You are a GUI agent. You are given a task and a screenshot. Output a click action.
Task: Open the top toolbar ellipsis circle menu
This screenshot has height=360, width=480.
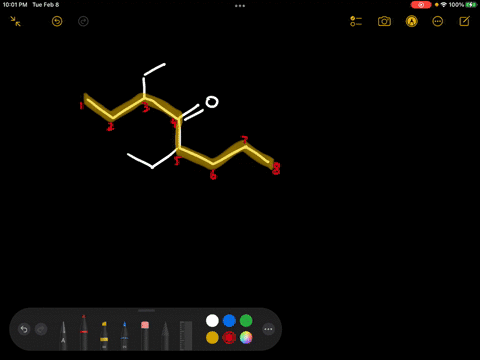[438, 22]
